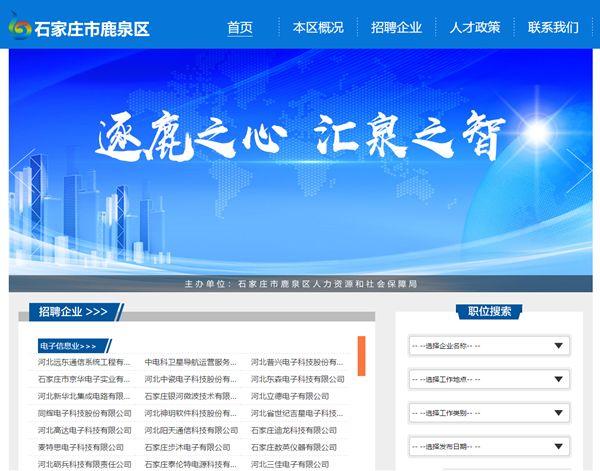Open company link 石家庄泰伦特电源科技有...
600x471 pixels.
(190, 464)
